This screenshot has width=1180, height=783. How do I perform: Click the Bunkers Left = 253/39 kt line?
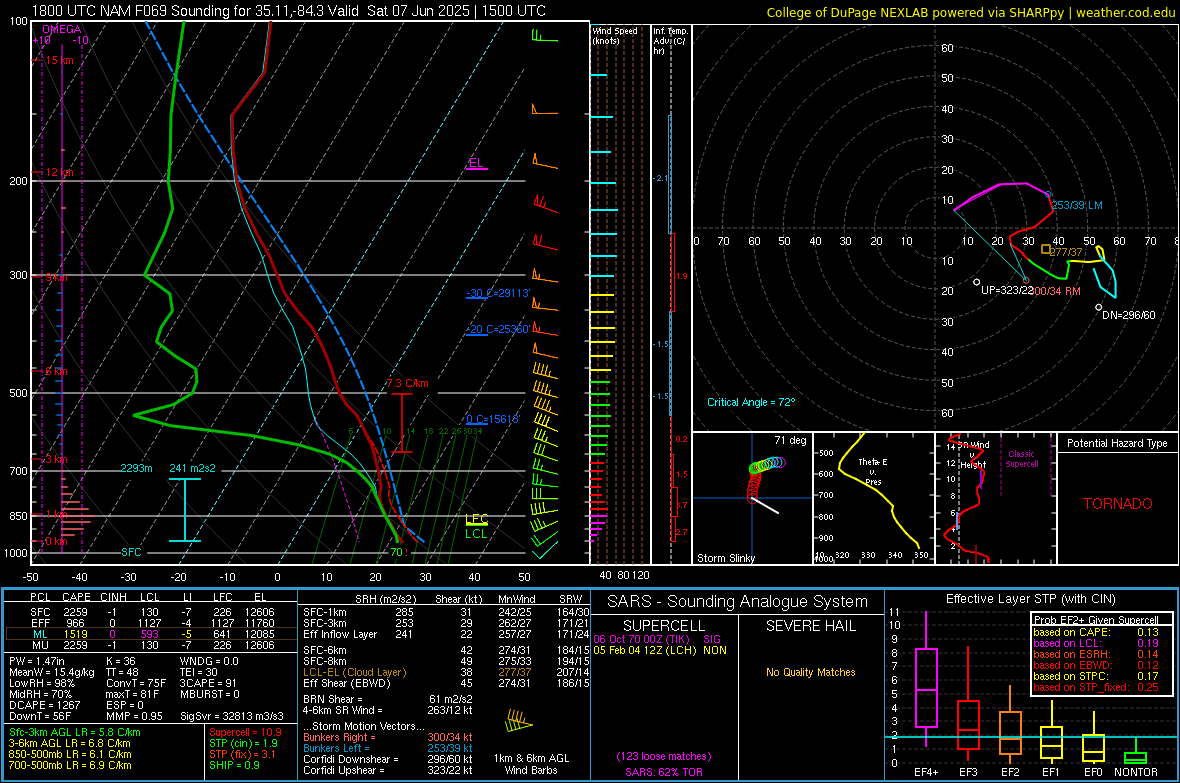coord(388,748)
